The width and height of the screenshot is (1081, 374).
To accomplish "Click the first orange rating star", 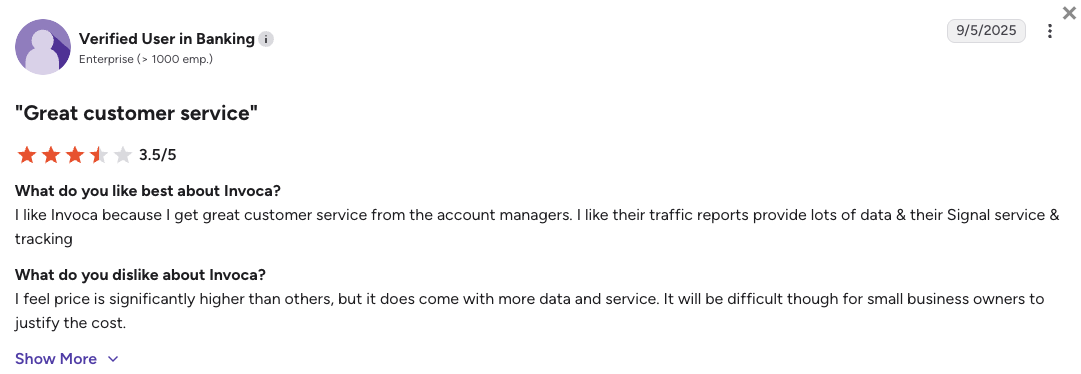I will [x=27, y=155].
